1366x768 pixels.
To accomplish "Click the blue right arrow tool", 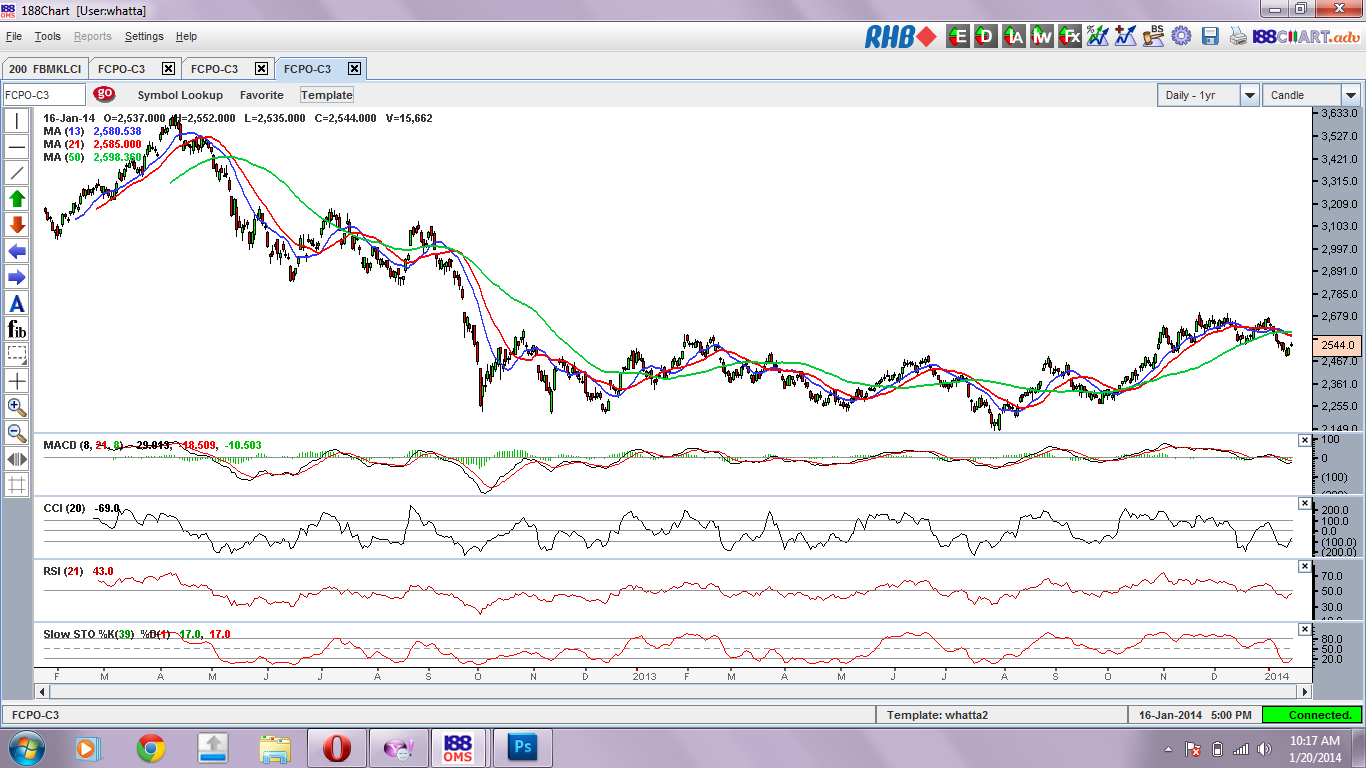I will [17, 277].
